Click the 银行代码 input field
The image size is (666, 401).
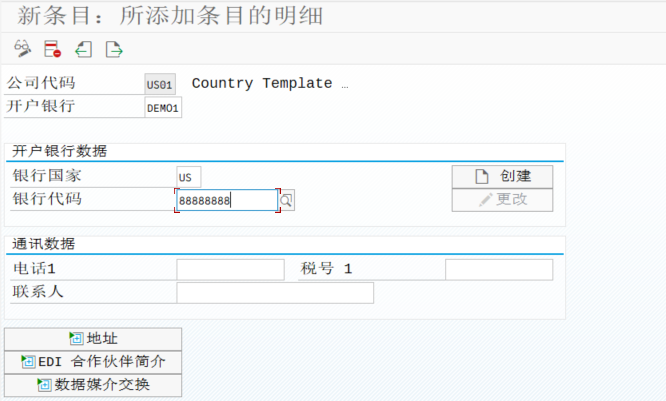[x=227, y=200]
